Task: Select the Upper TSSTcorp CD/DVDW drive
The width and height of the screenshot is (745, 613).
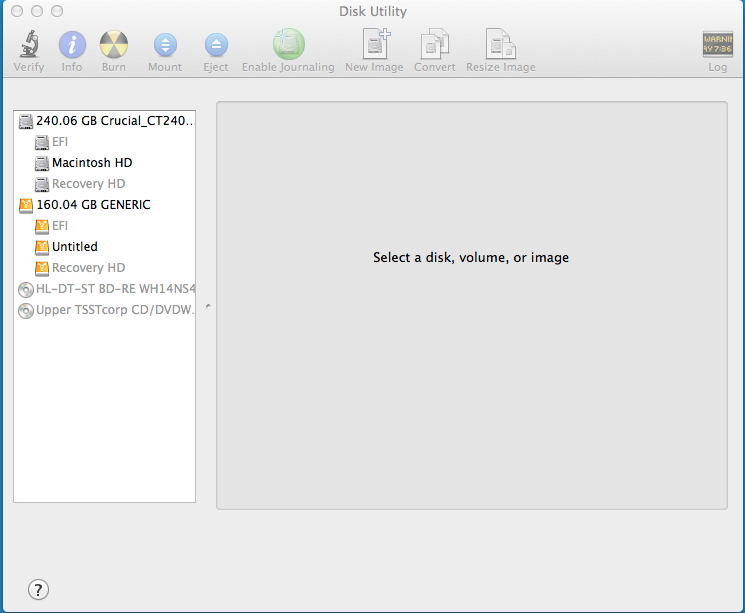Action: [105, 310]
